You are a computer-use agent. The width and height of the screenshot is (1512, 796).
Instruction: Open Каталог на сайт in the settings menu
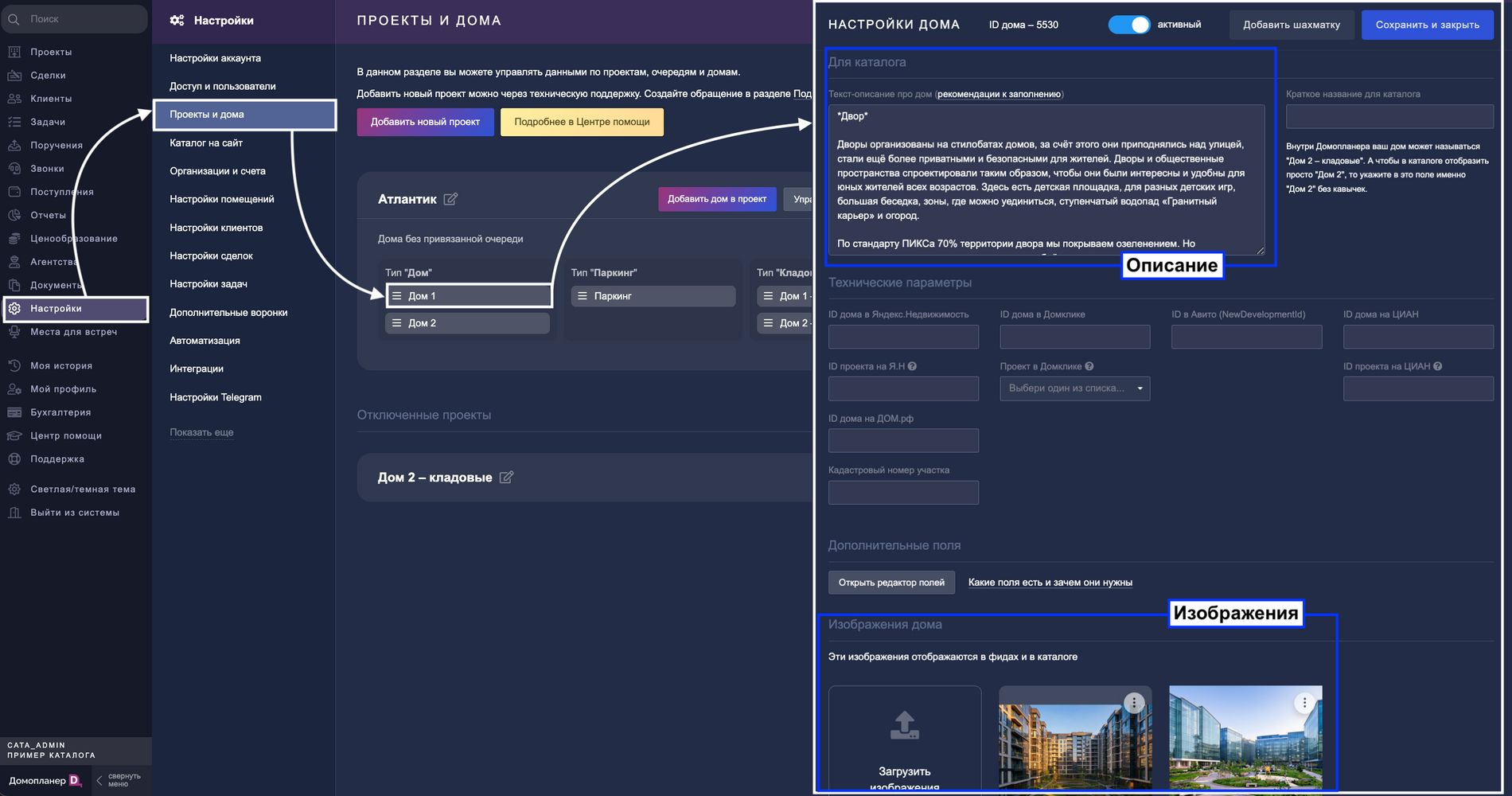coord(206,143)
